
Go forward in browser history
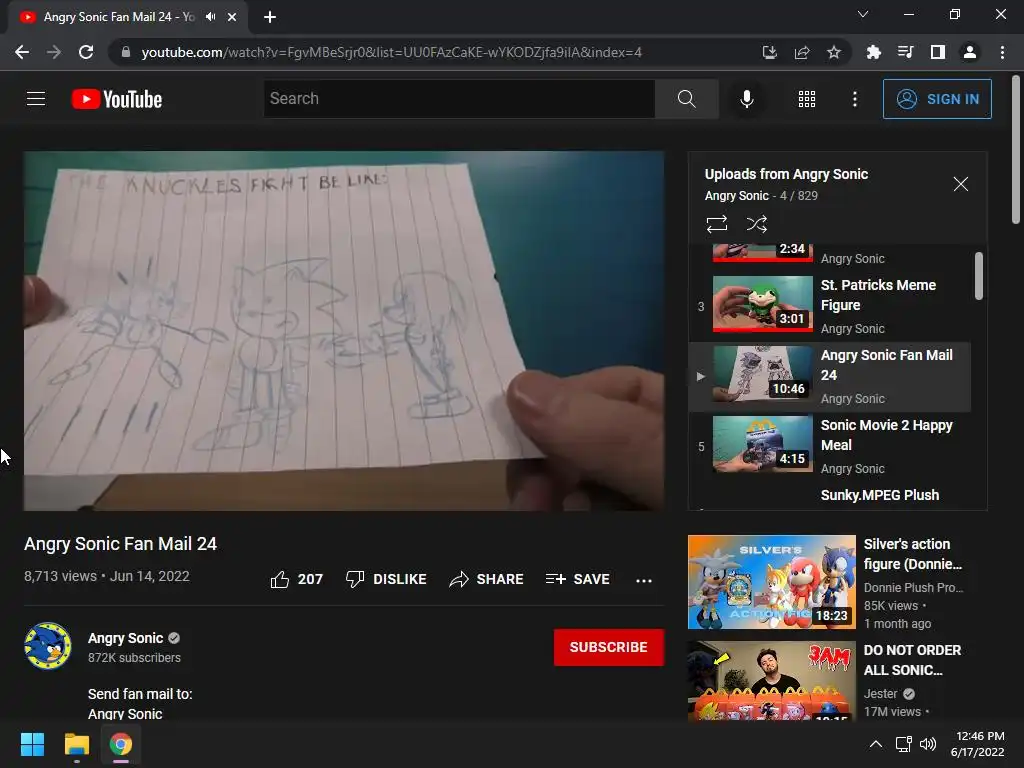pos(54,52)
